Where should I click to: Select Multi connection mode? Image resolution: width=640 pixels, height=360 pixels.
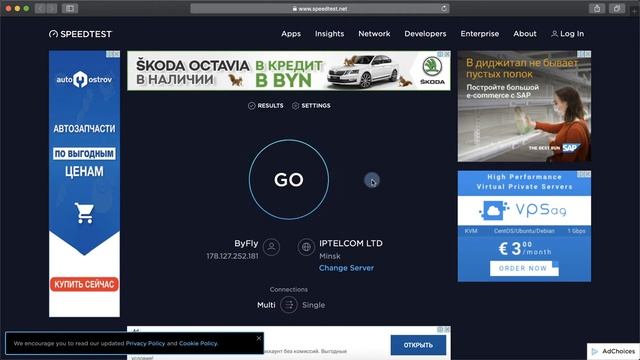point(266,305)
